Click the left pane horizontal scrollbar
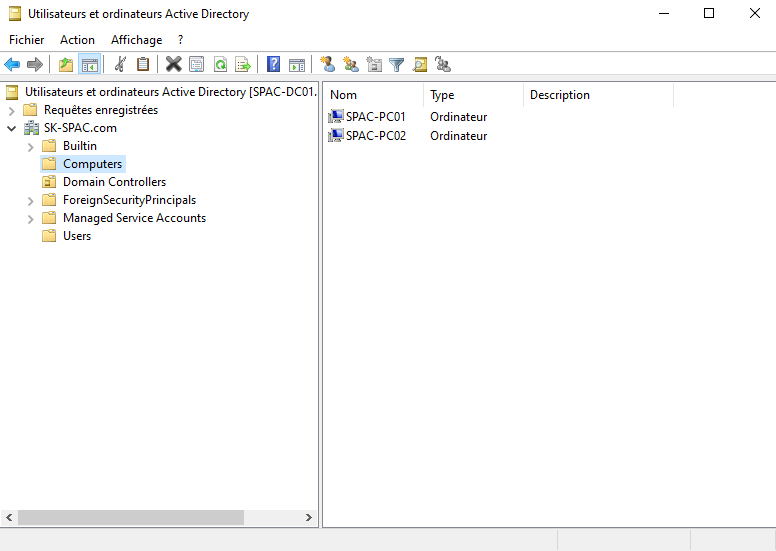Image resolution: width=776 pixels, height=551 pixels. click(130, 518)
